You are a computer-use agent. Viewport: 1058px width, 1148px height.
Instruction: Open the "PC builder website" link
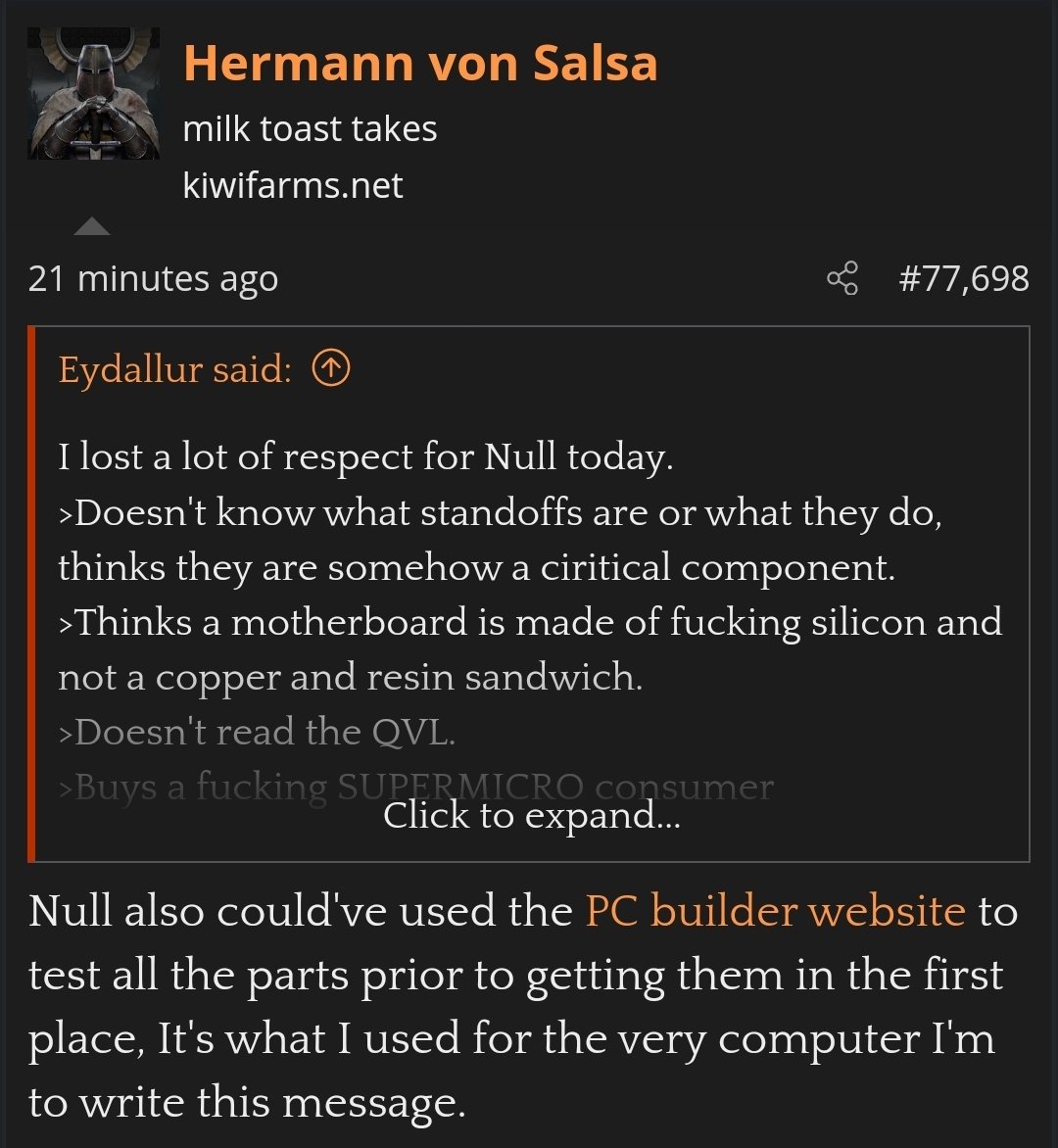point(775,911)
